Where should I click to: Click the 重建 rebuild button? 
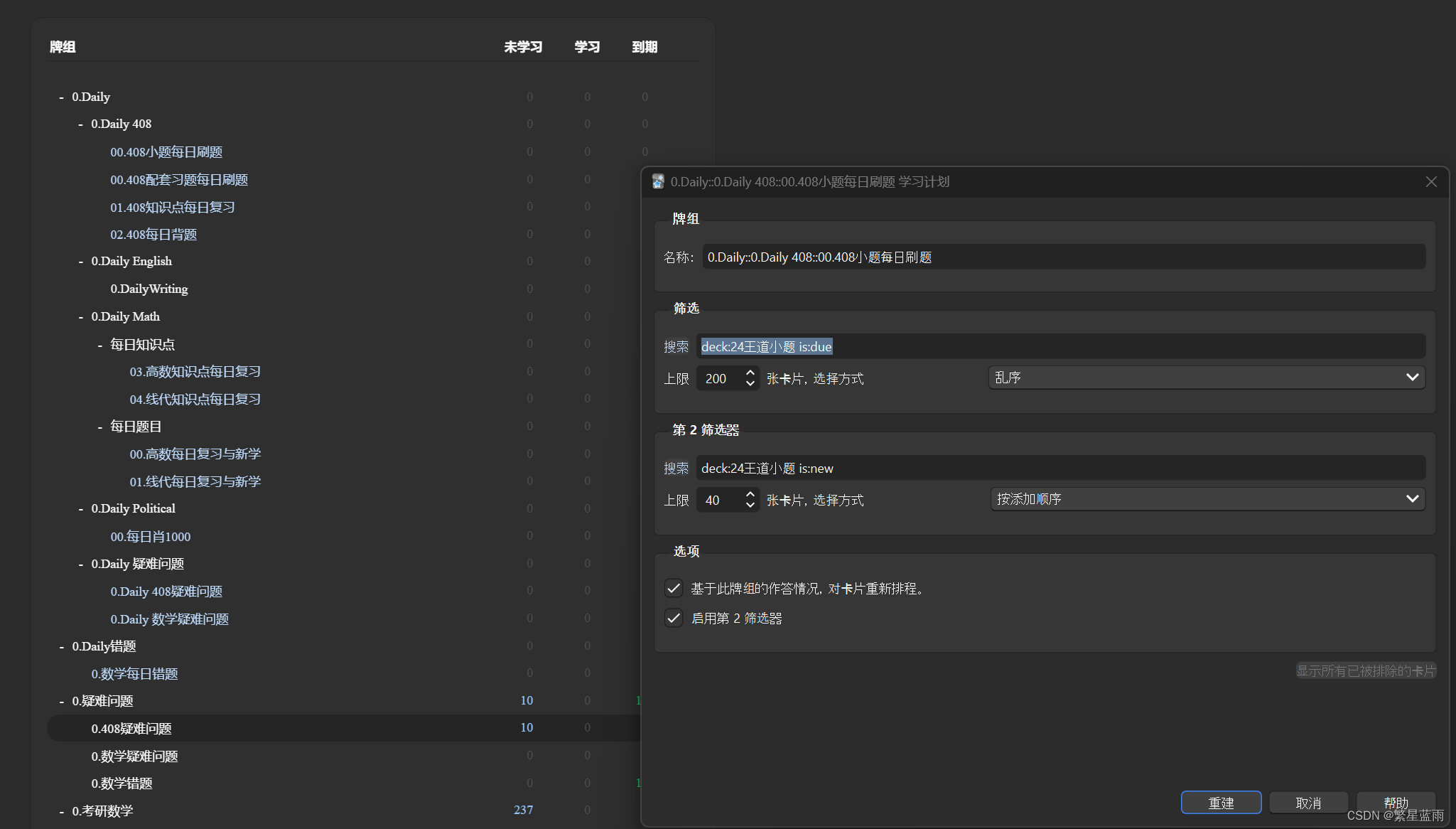click(x=1220, y=803)
